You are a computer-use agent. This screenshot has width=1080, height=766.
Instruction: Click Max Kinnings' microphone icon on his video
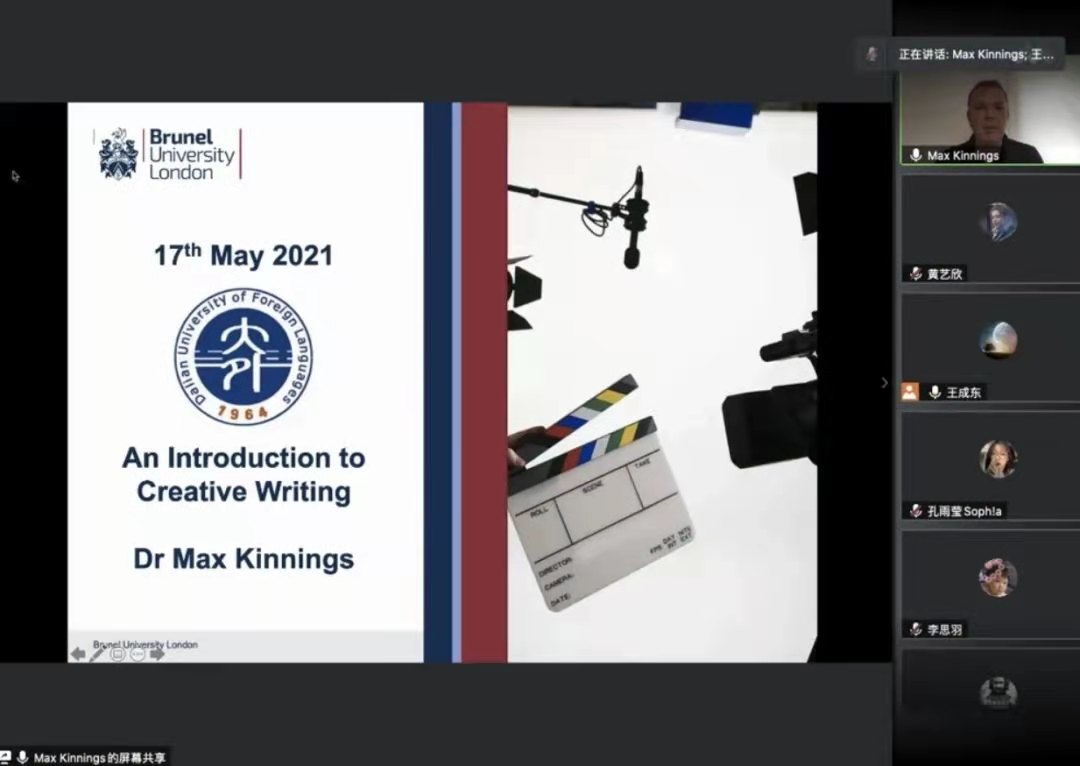(915, 155)
